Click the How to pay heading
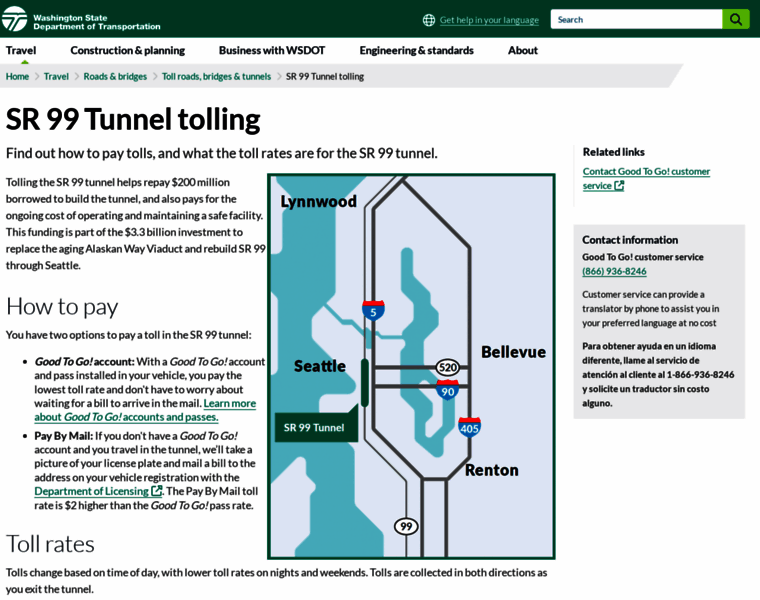 tap(62, 307)
